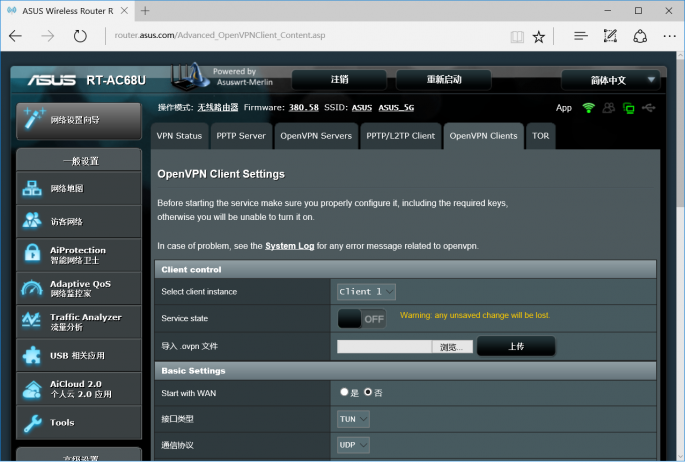The height and width of the screenshot is (463, 685).
Task: Switch to PPTP Server tab
Action: tap(241, 136)
